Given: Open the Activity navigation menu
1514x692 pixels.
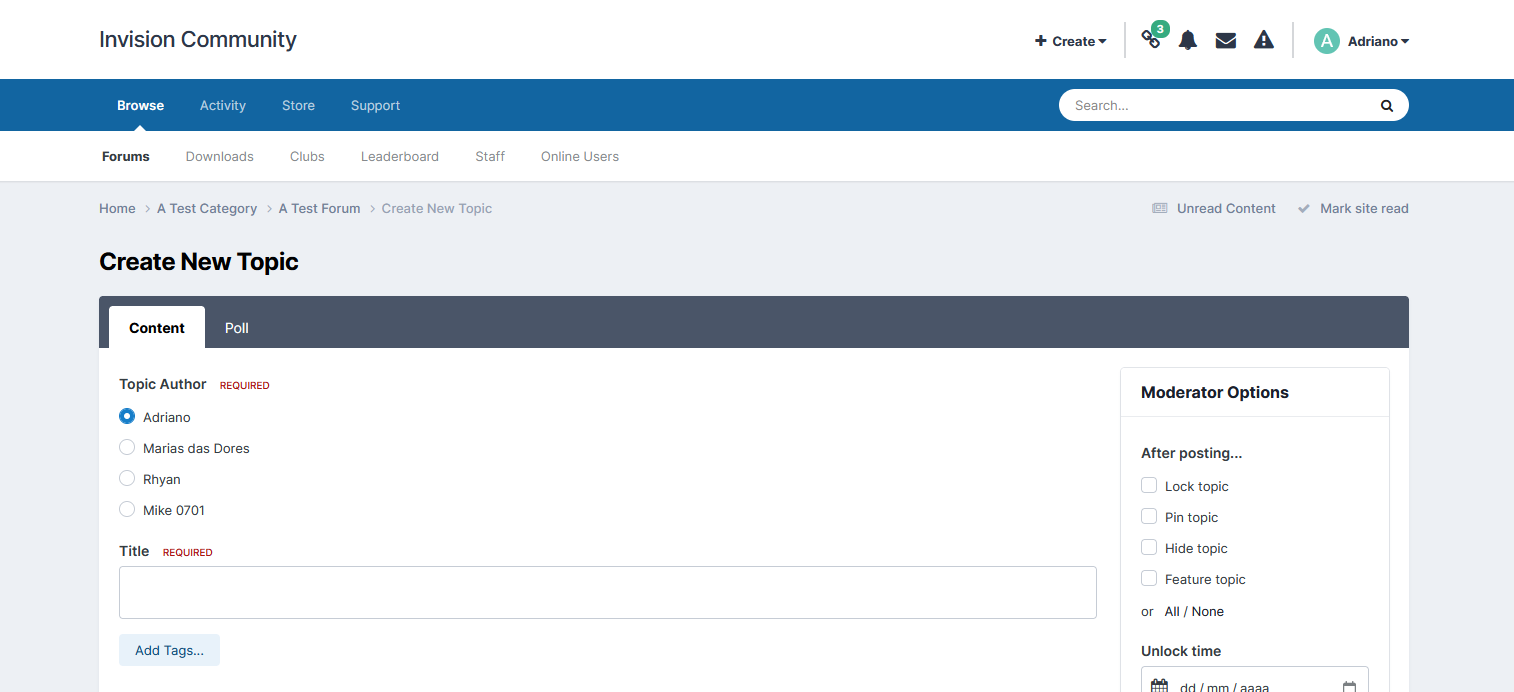Looking at the screenshot, I should pos(223,105).
